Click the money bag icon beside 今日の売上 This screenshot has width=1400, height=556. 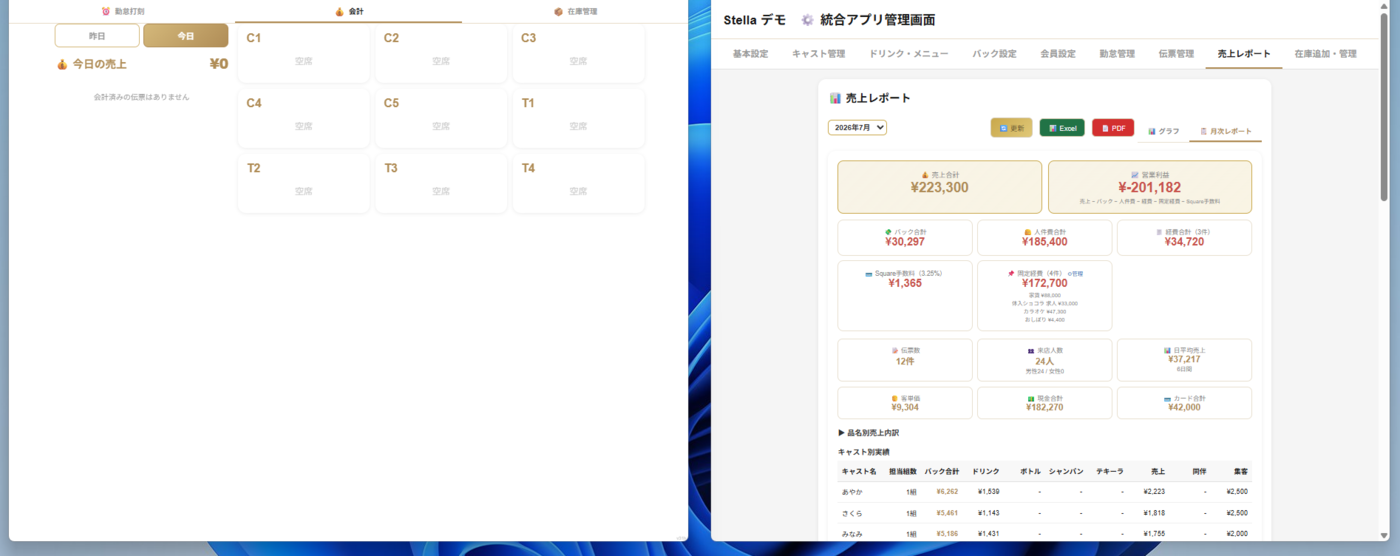click(x=62, y=65)
